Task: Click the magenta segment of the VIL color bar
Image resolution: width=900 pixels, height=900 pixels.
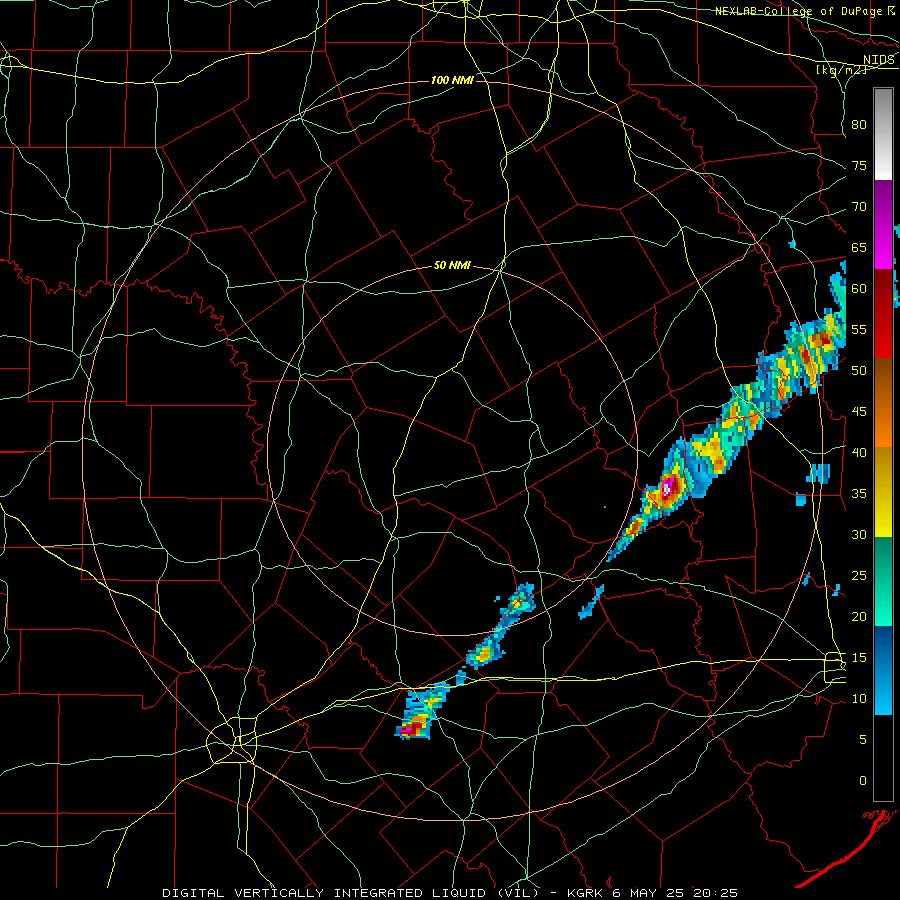Action: 883,224
